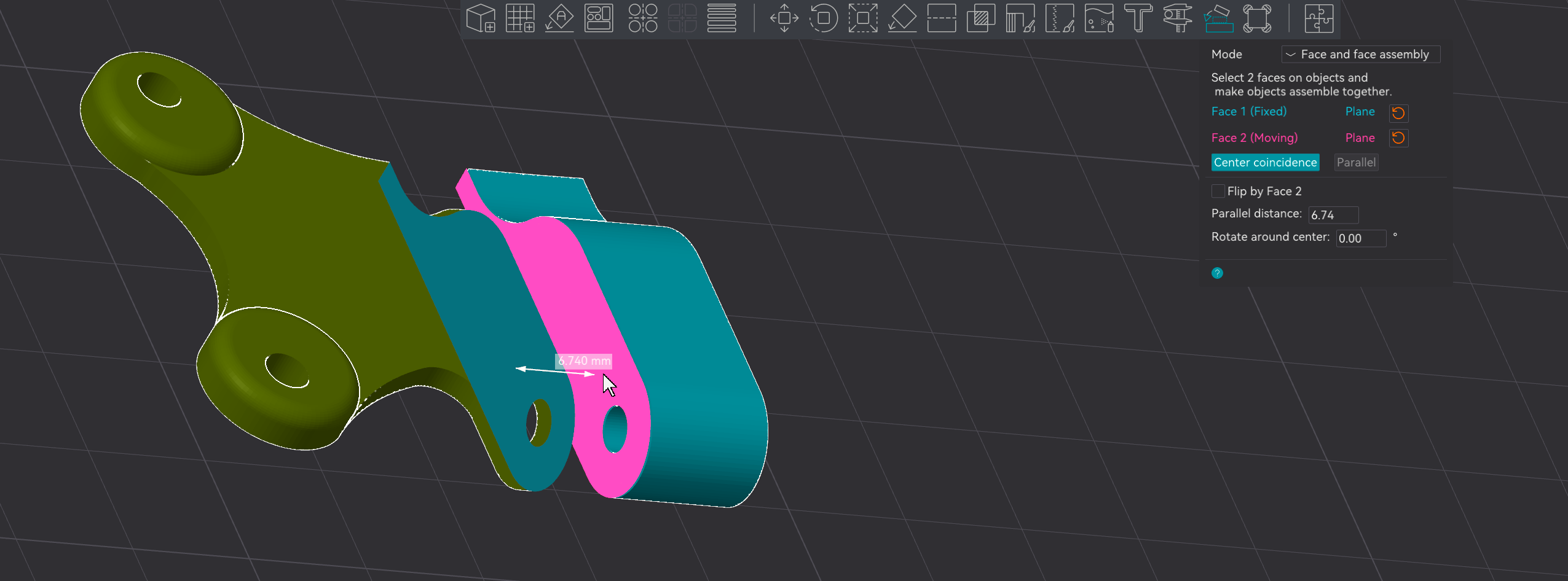Click the Add plate grid icon
The width and height of the screenshot is (1568, 581).
click(x=520, y=18)
